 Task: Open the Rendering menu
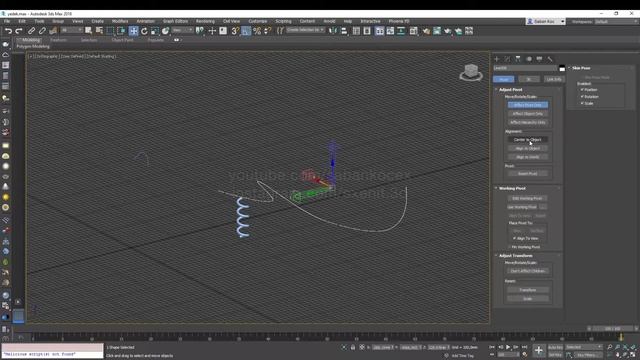[205, 21]
